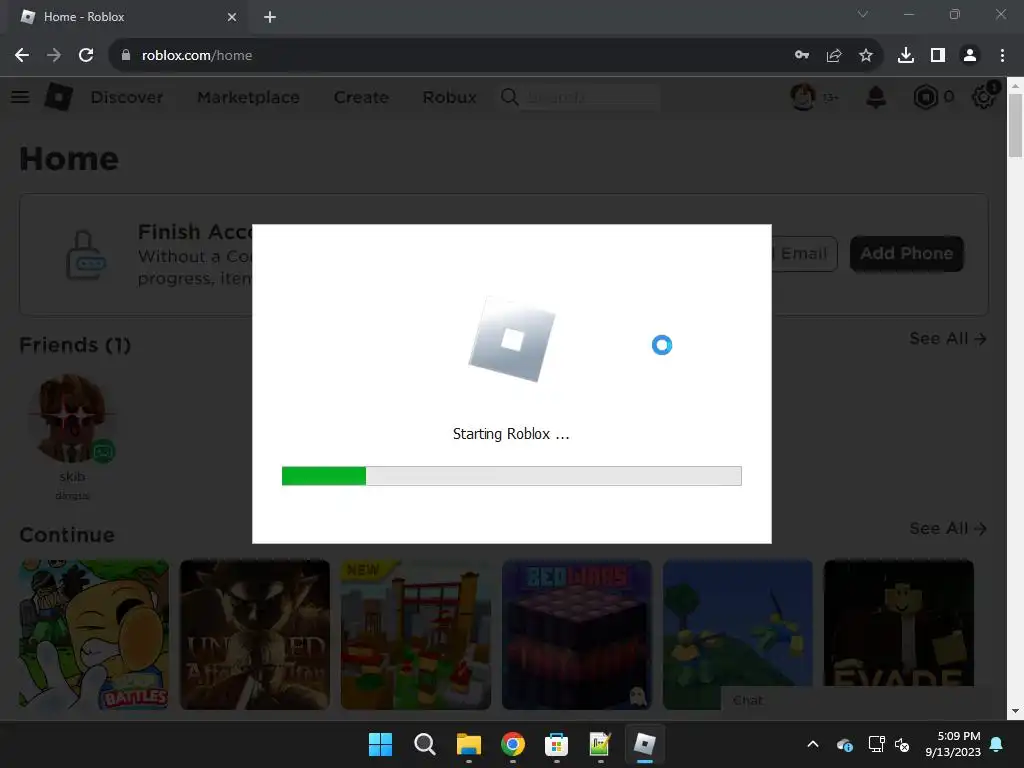Reload the Roblox home page
The image size is (1024, 768).
click(86, 56)
